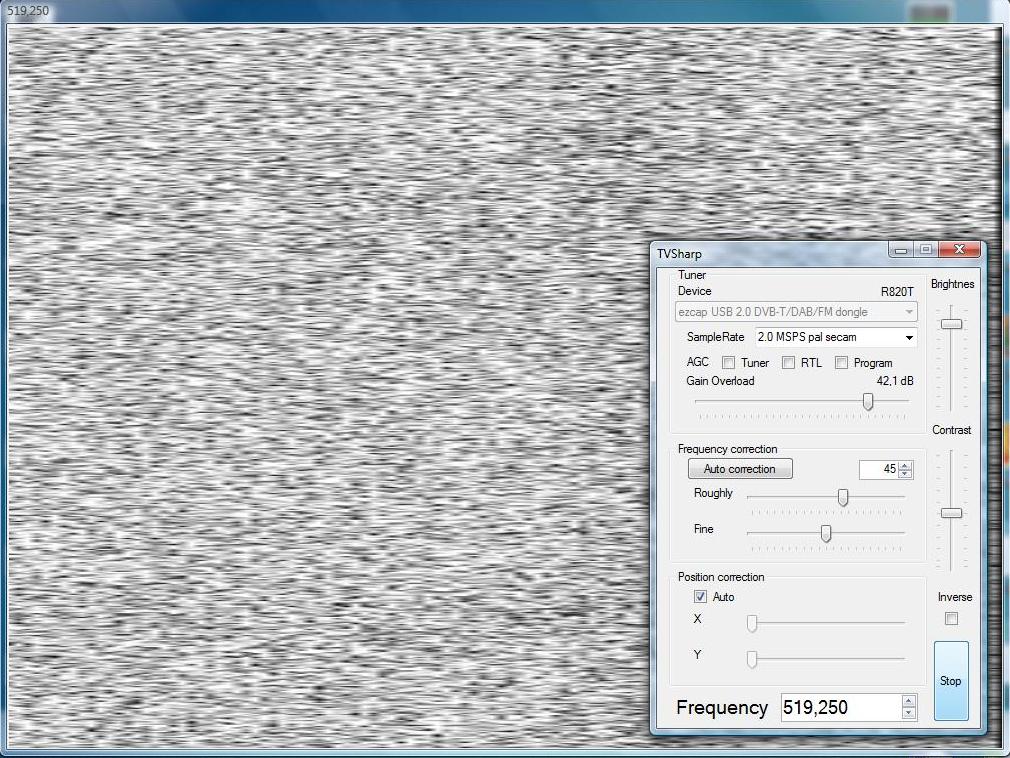Maximize the TVSharp window
The image size is (1010, 758).
click(926, 249)
